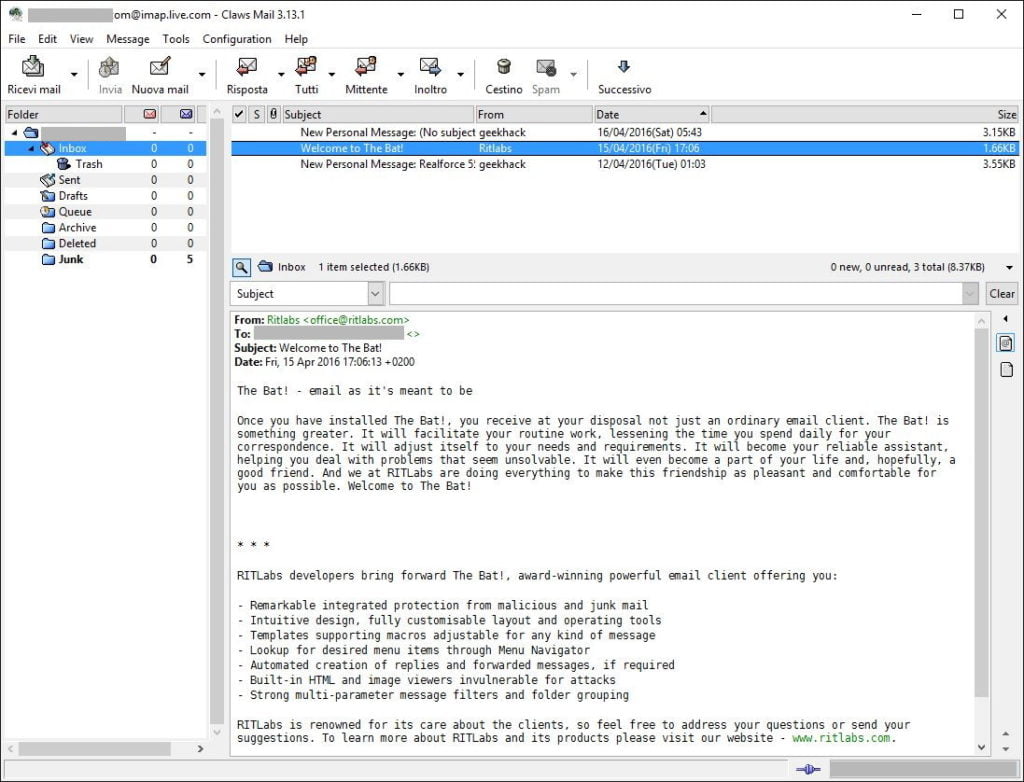Screen dimensions: 1024x782
Task: Reply to sender with Mittente icon
Action: [x=366, y=68]
